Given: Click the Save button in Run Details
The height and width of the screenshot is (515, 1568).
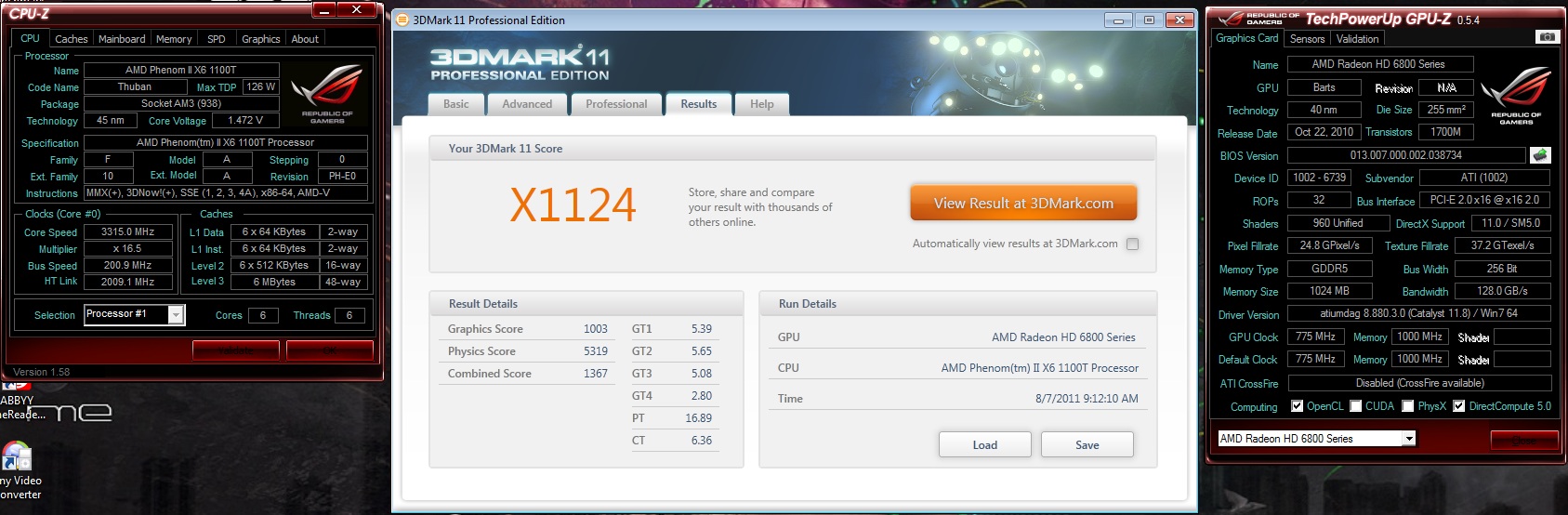Looking at the screenshot, I should pyautogui.click(x=1087, y=445).
